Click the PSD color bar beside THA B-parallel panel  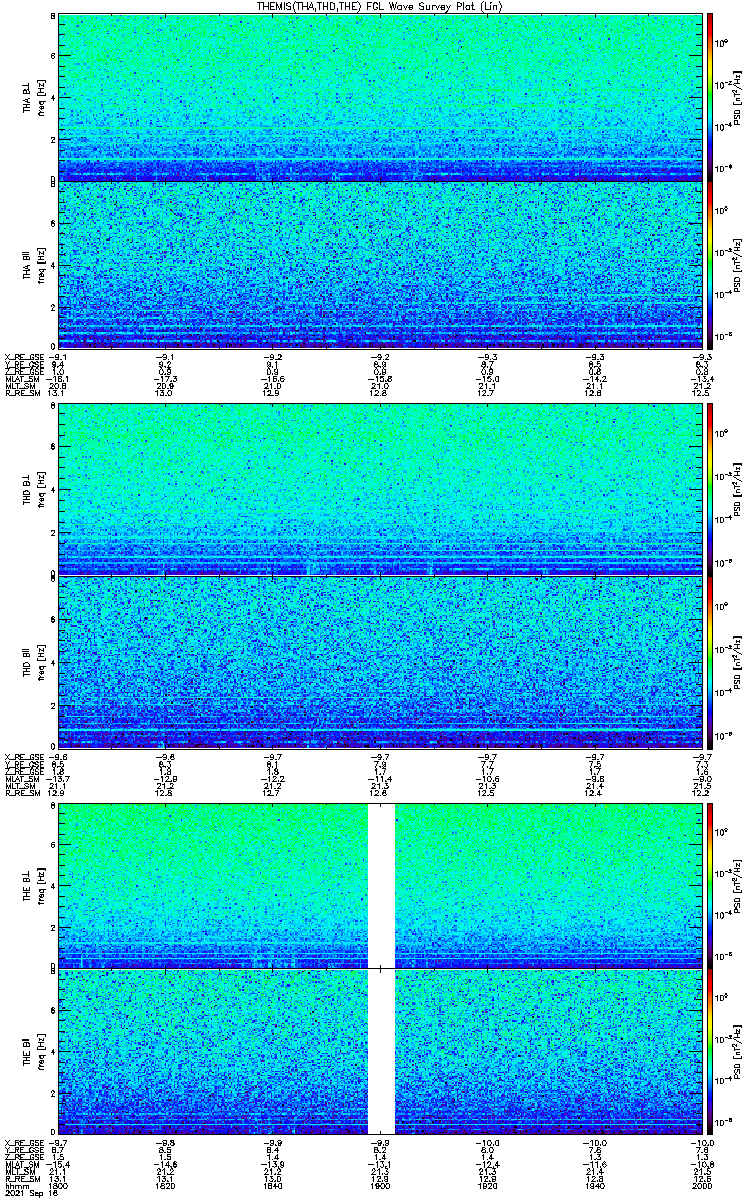[x=710, y=264]
